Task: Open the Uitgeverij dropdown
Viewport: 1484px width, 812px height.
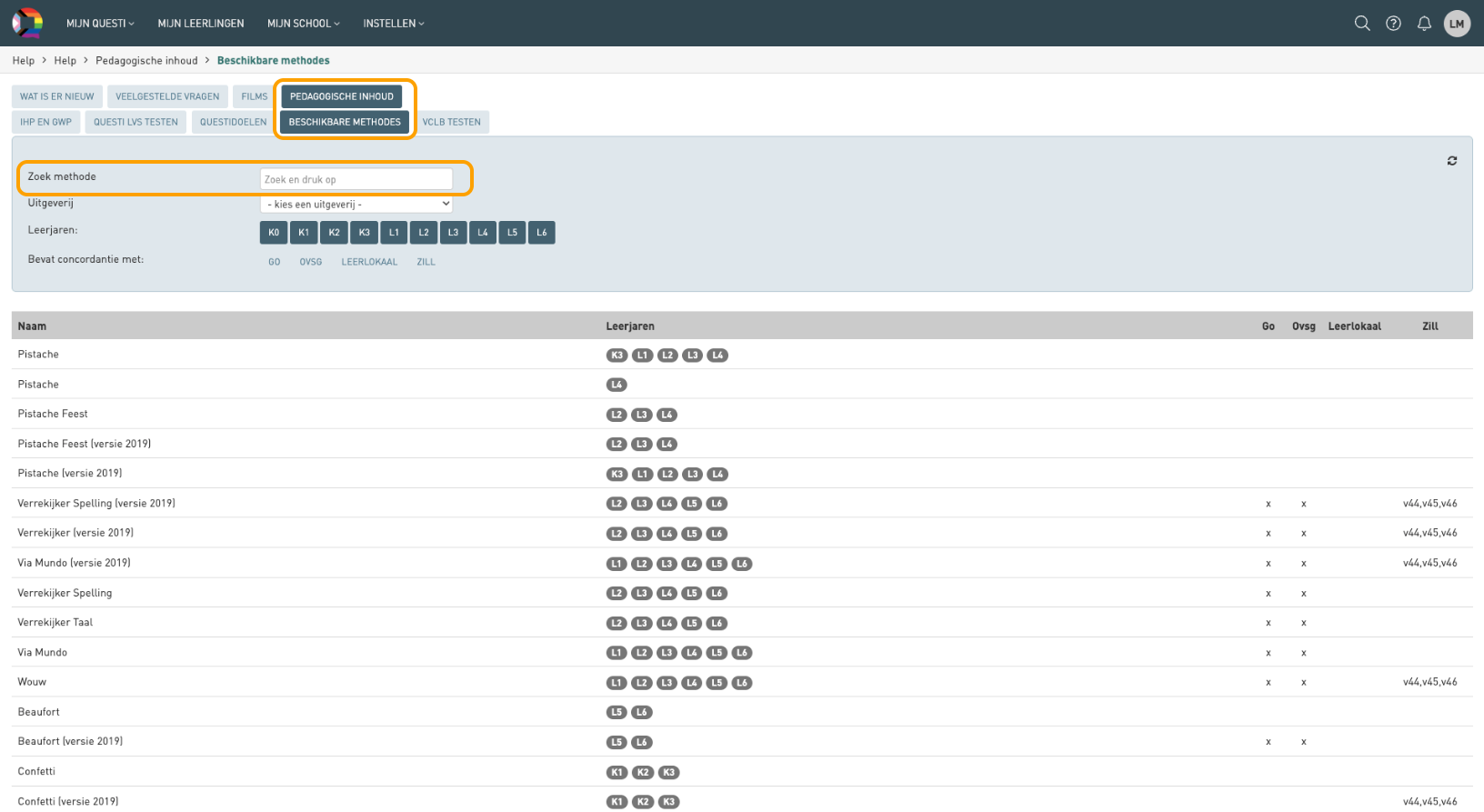Action: pos(356,205)
